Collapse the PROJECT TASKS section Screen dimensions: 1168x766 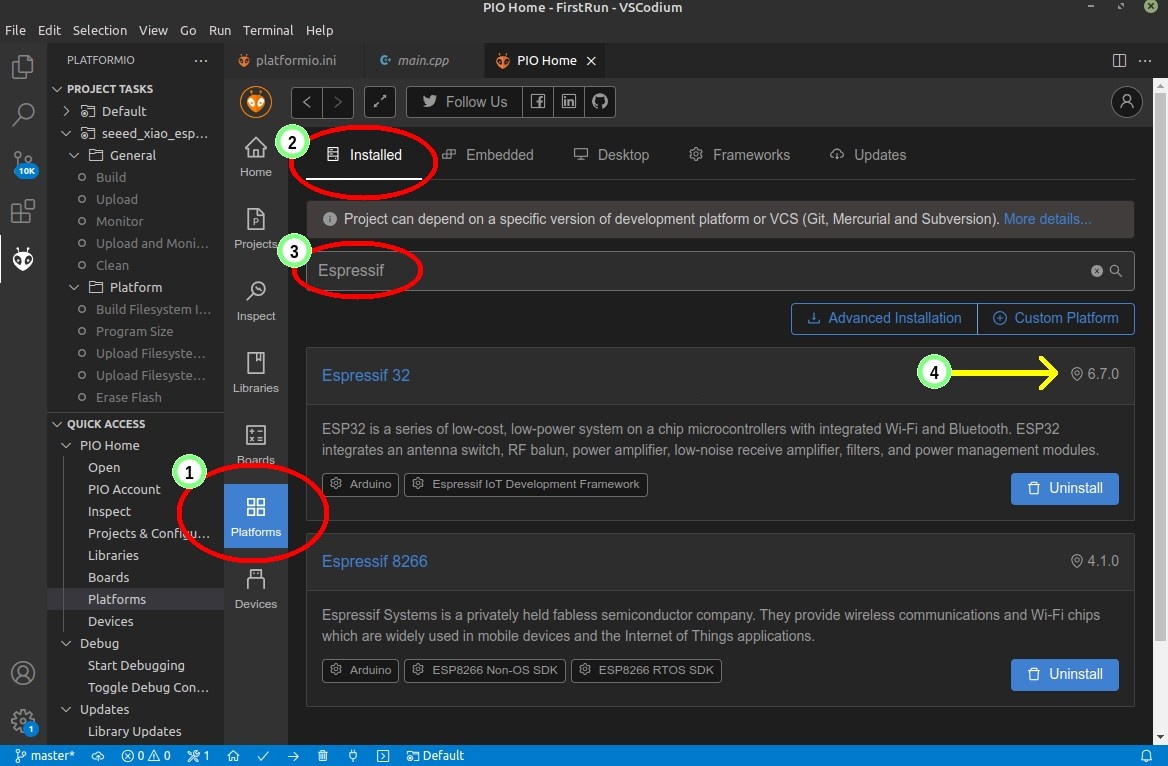57,89
